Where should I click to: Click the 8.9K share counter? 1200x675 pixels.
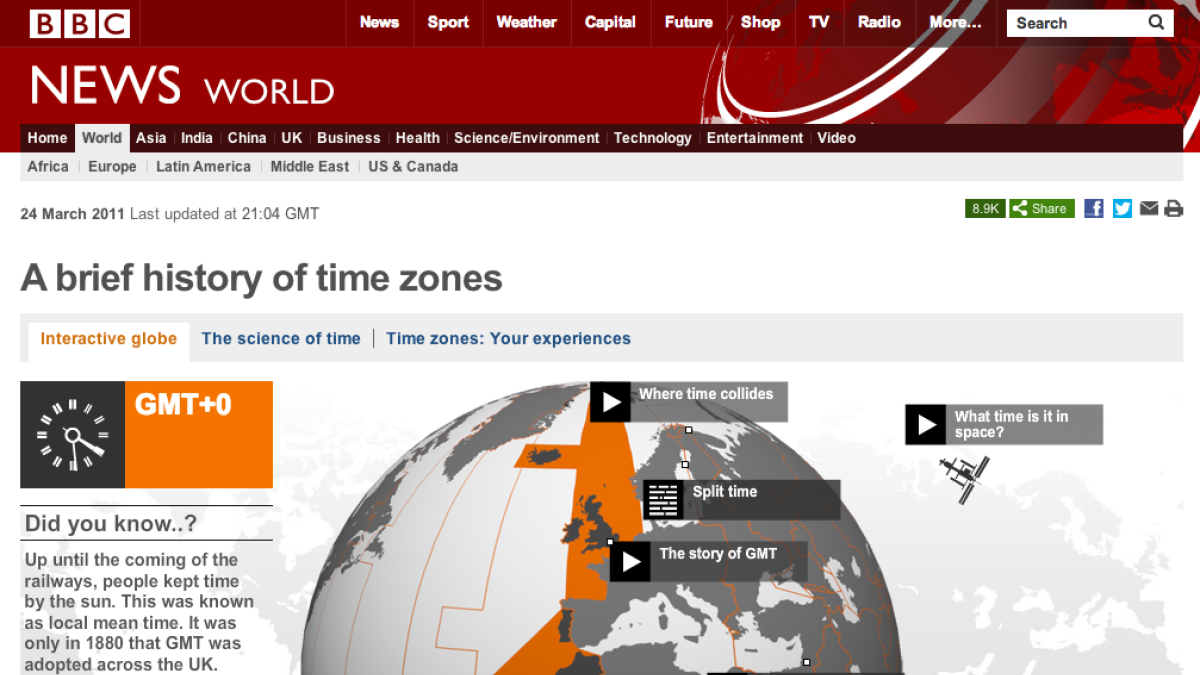coord(984,208)
